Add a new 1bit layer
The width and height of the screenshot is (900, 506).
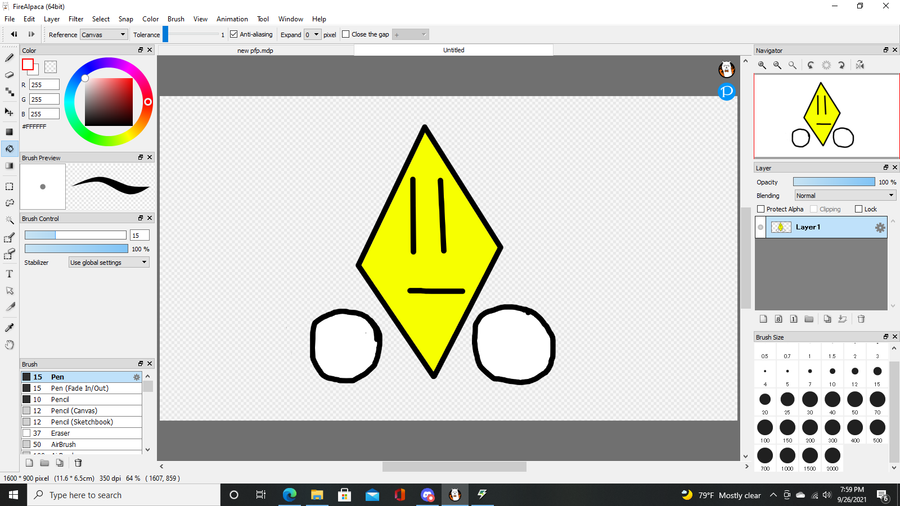793,319
